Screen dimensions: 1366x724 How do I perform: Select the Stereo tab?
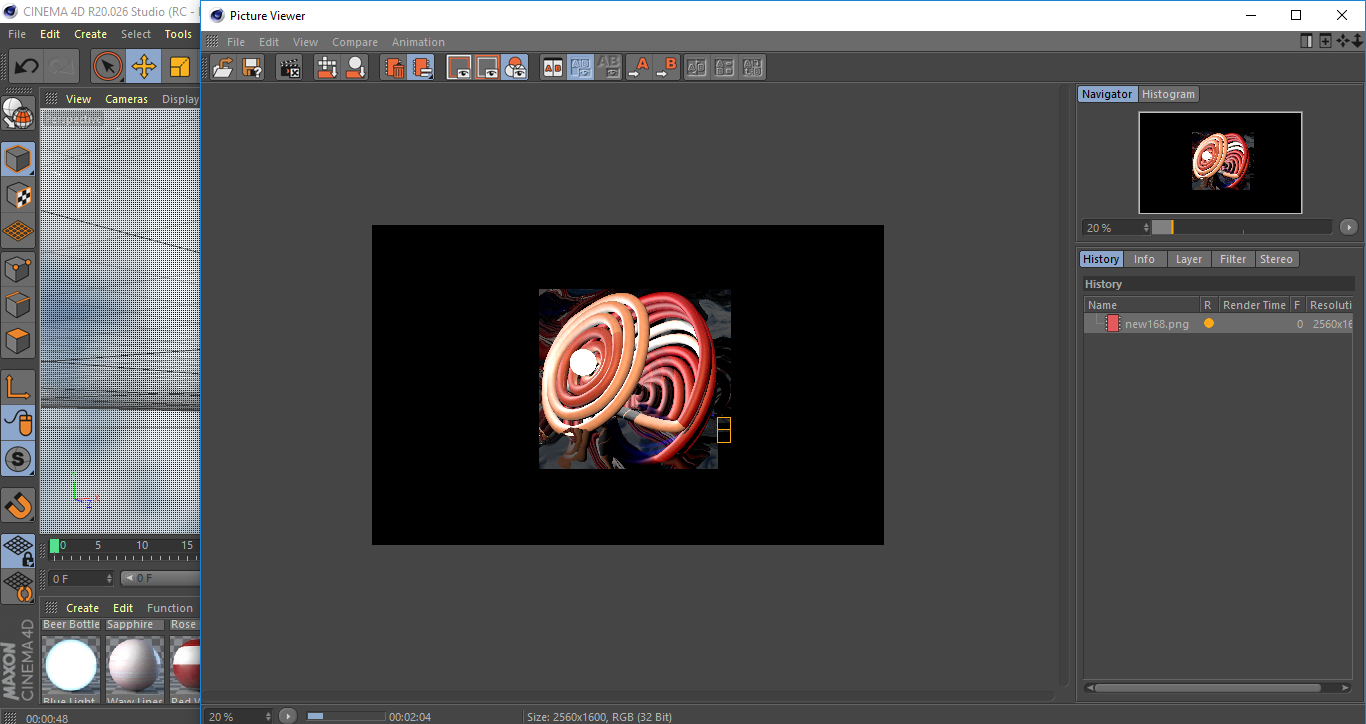1276,259
